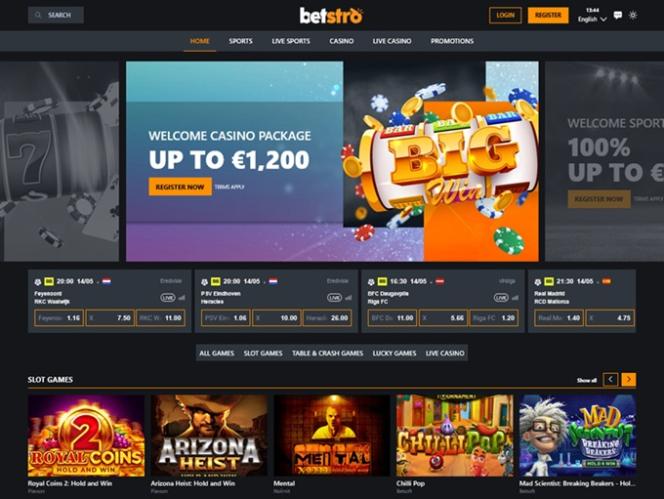The height and width of the screenshot is (499, 664).
Task: Expand the English language dropdown
Action: pos(592,19)
